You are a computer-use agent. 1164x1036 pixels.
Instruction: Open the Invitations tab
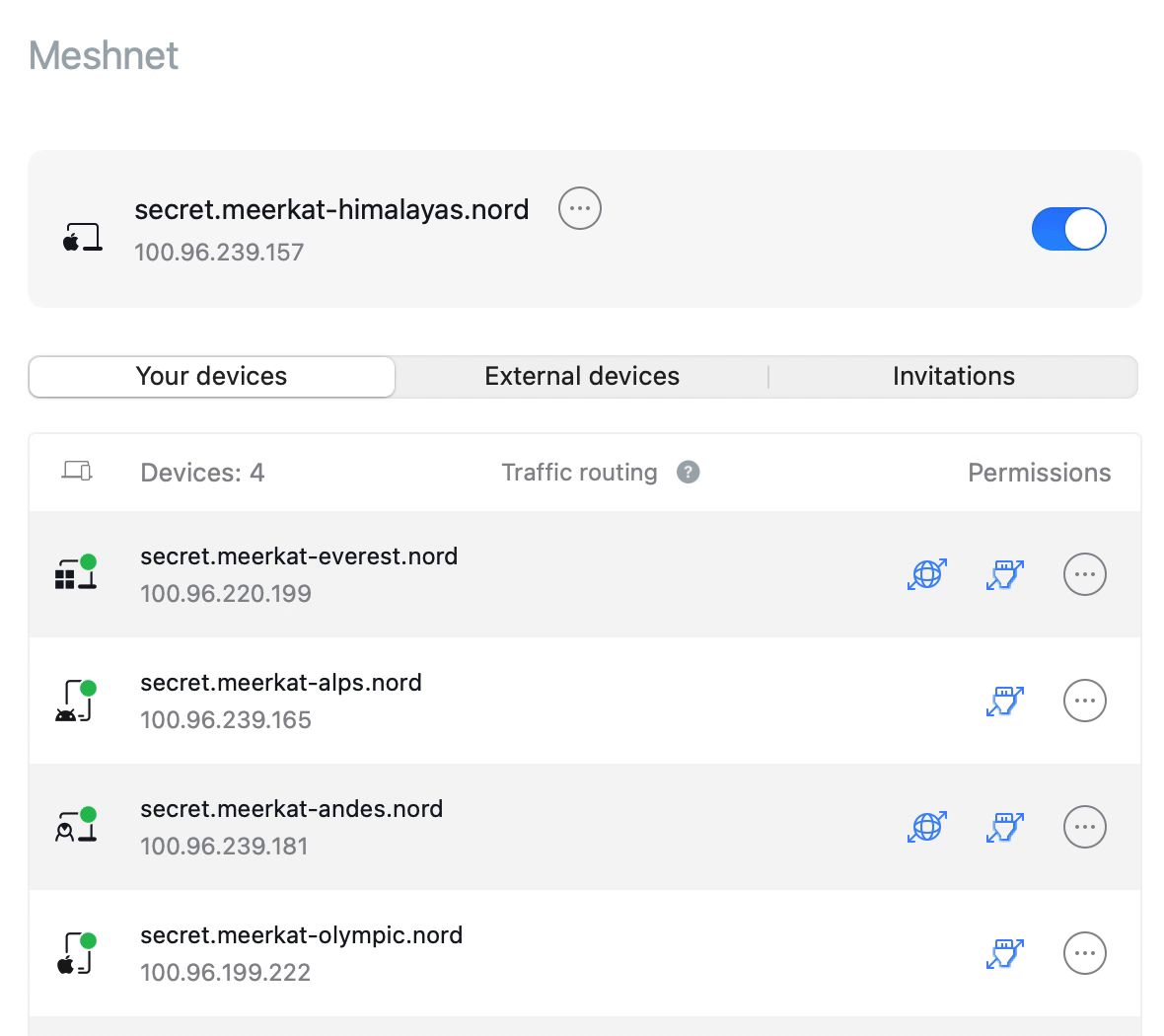click(953, 376)
